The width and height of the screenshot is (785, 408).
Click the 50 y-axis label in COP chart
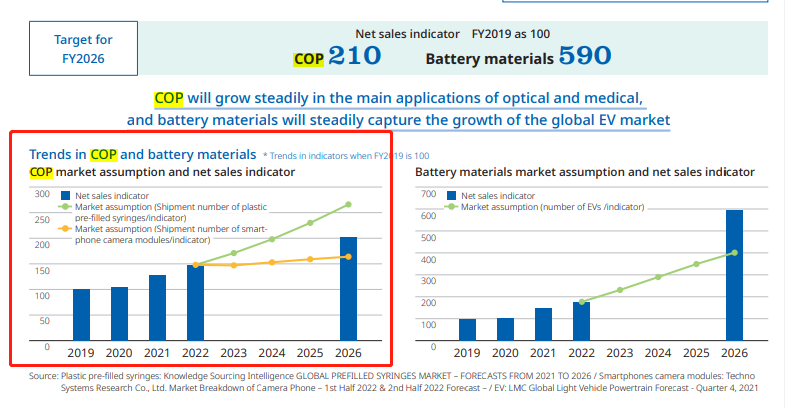click(x=45, y=321)
